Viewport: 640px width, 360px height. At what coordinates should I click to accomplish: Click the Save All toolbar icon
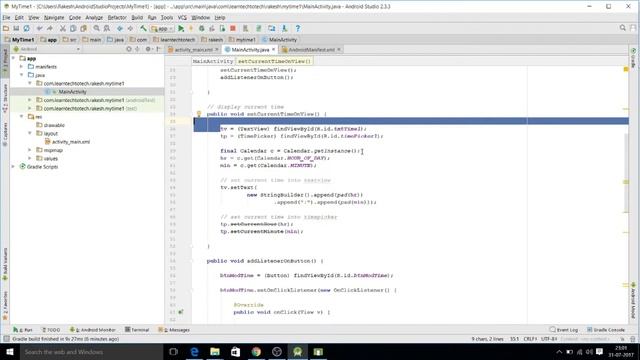tap(16, 28)
